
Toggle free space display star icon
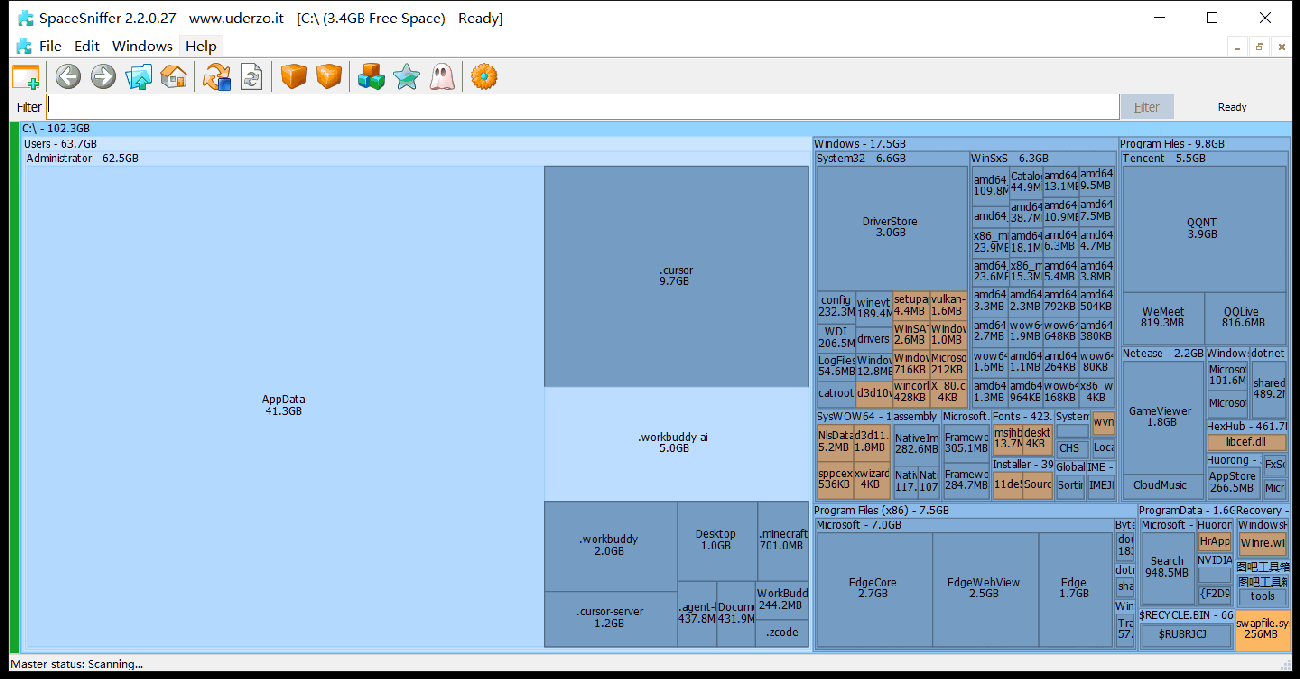(406, 77)
